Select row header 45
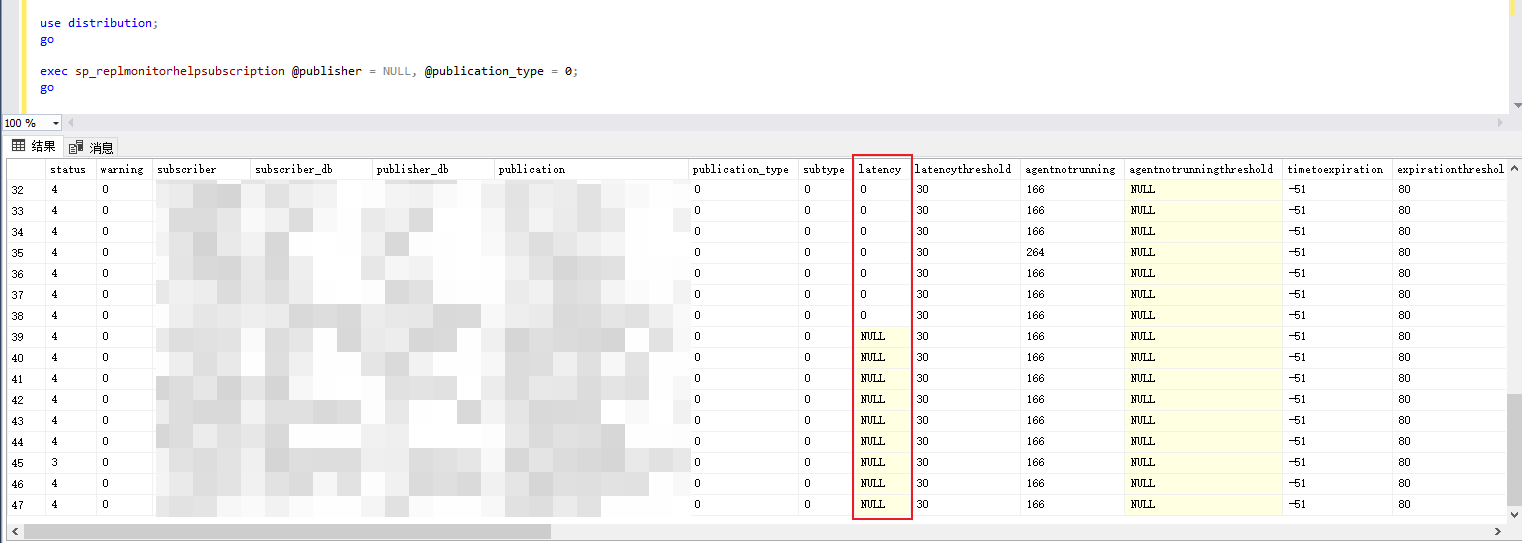This screenshot has height=543, width=1522. point(26,463)
